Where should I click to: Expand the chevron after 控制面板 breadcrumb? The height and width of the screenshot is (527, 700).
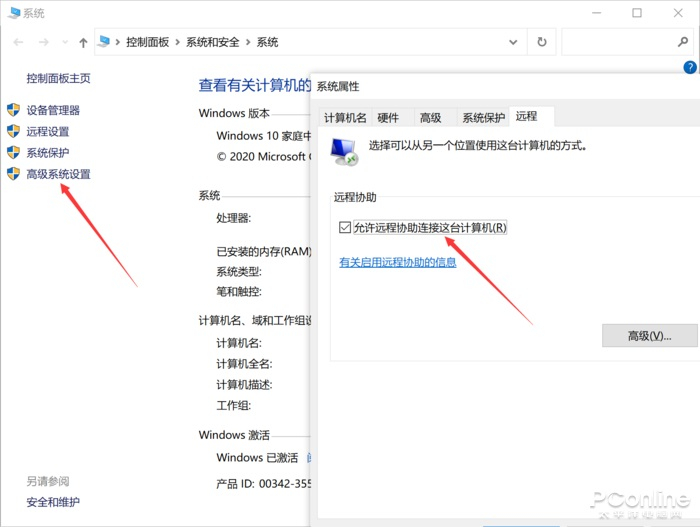[177, 42]
